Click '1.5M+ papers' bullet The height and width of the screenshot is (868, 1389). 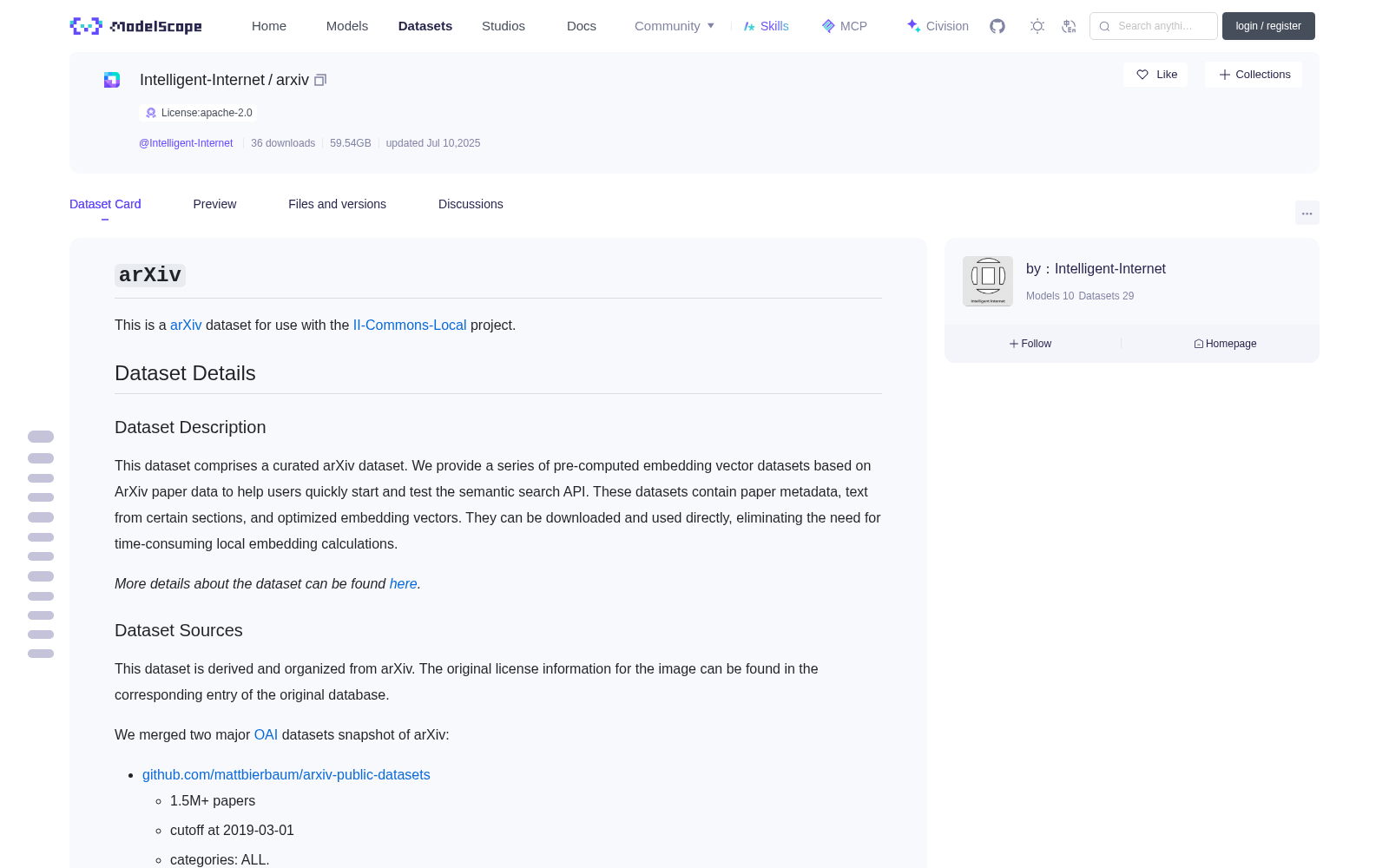coord(213,800)
